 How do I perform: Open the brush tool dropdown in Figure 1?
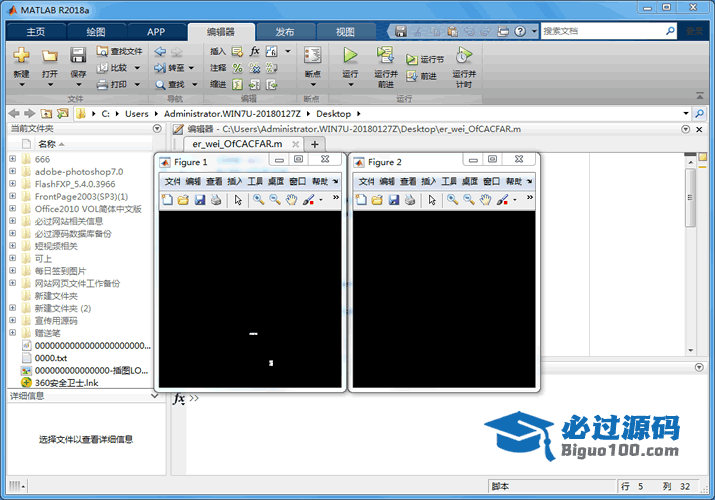[320, 200]
